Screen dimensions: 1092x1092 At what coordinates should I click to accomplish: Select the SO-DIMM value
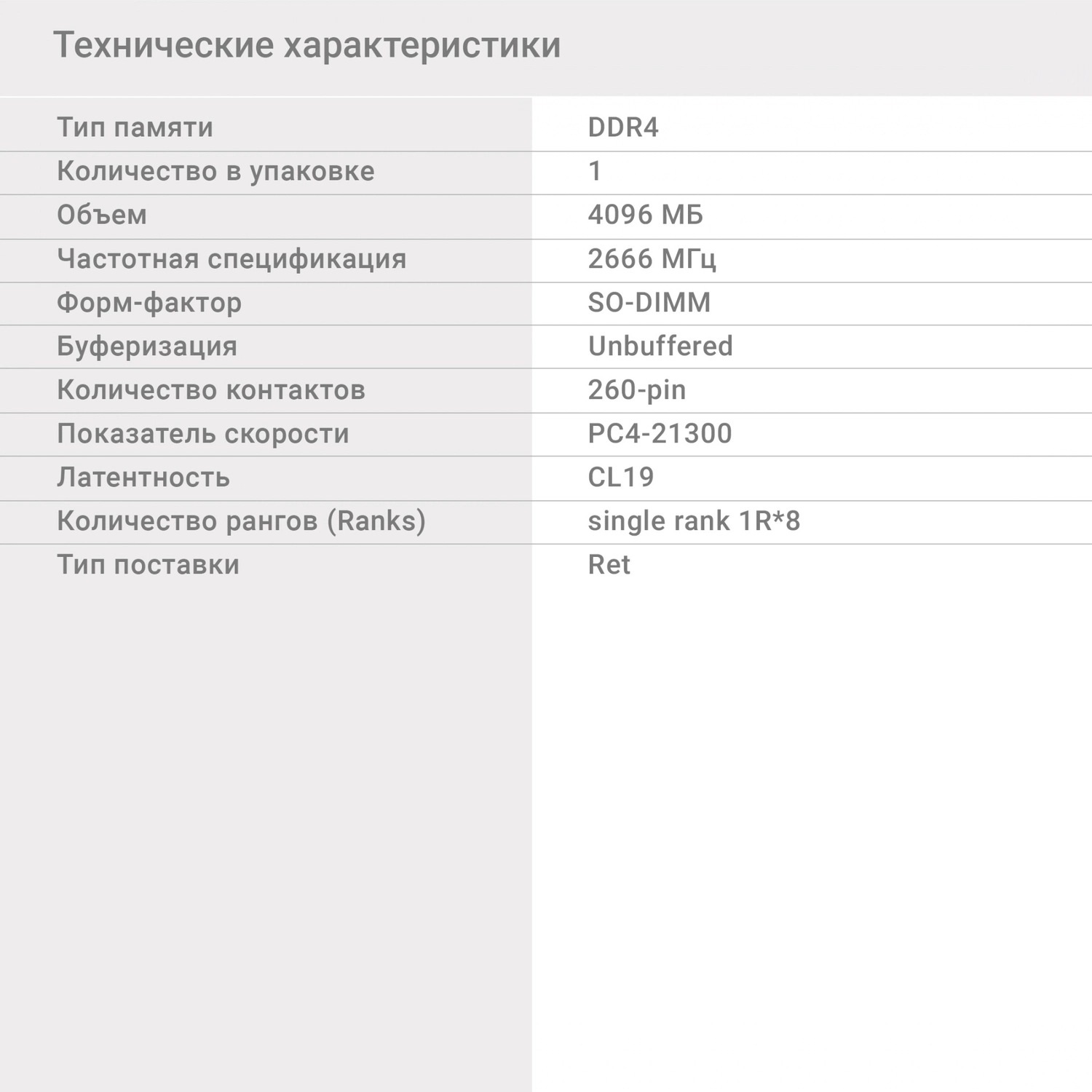tap(649, 302)
